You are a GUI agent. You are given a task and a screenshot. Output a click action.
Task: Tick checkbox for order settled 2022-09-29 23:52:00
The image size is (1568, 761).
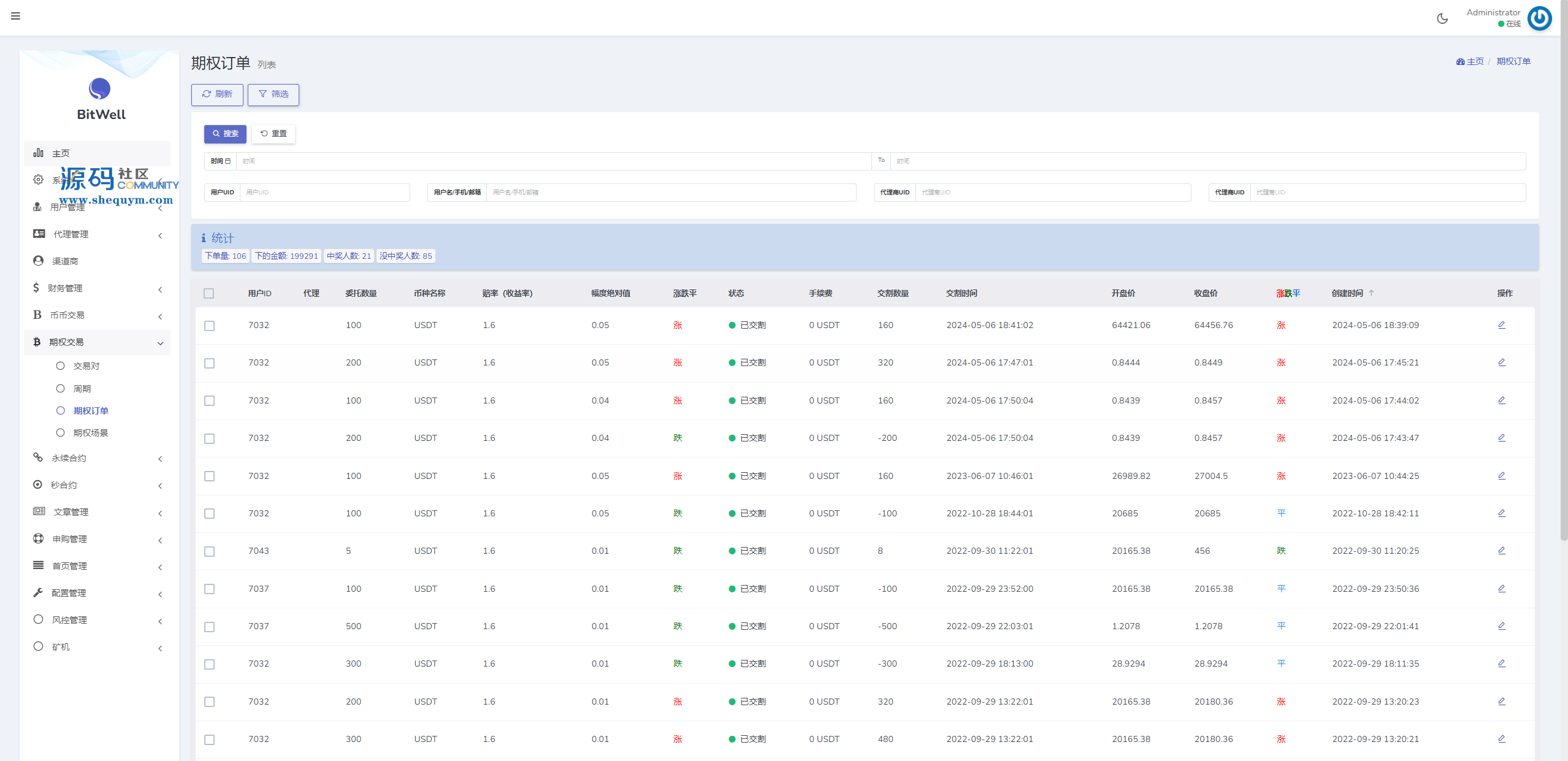point(210,589)
